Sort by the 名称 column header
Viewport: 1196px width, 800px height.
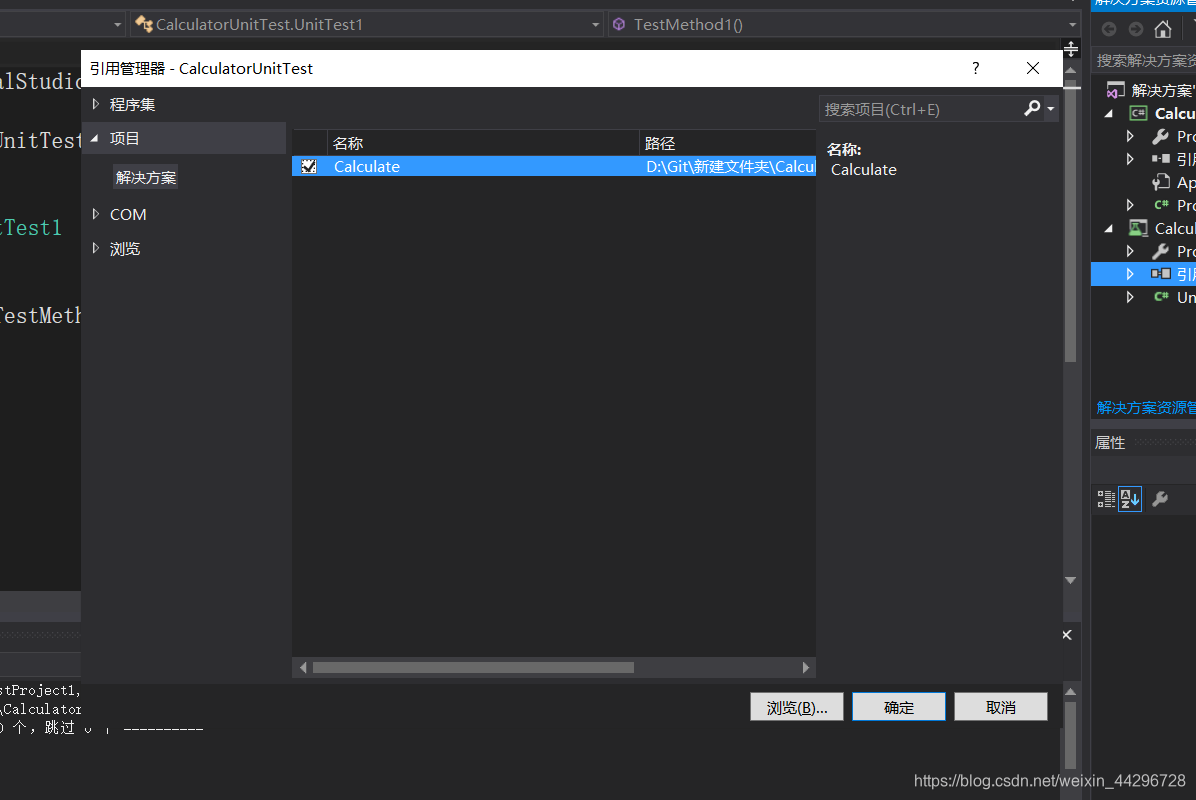click(483, 143)
